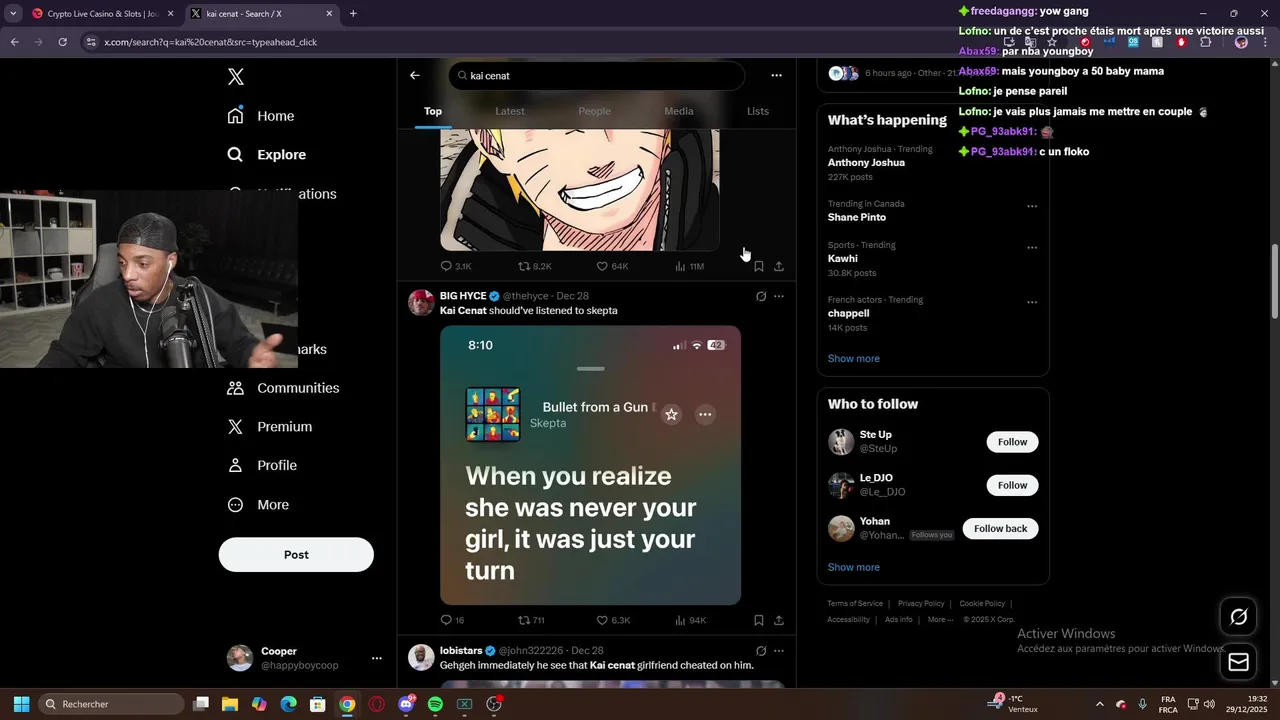Share the Naruto image post
The width and height of the screenshot is (1280, 720).
pos(779,266)
